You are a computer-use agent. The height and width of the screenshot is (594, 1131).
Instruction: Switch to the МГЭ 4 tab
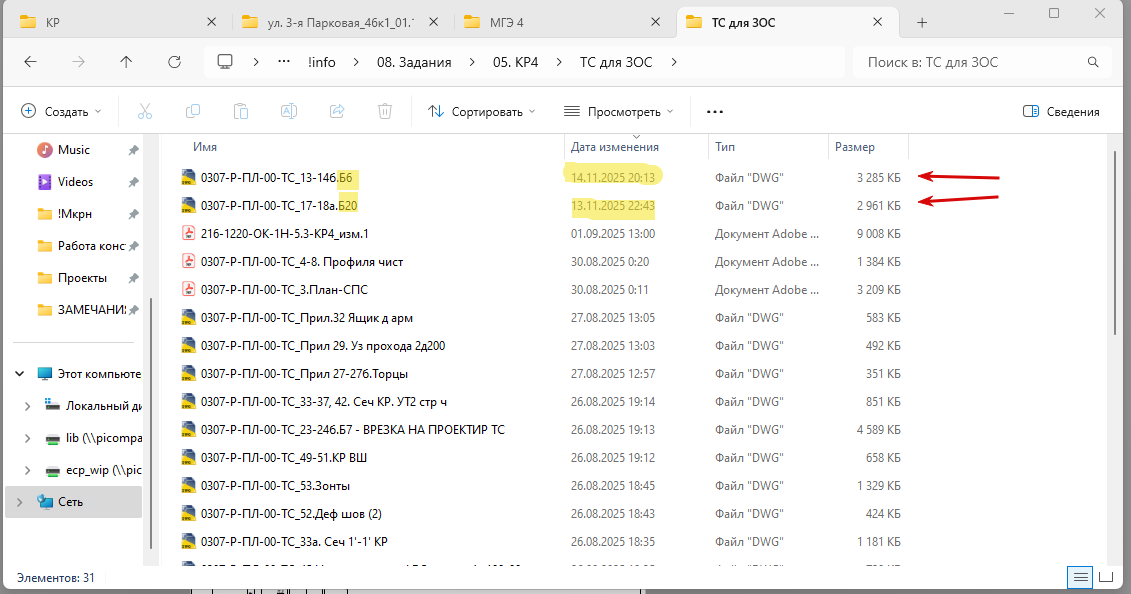[564, 22]
